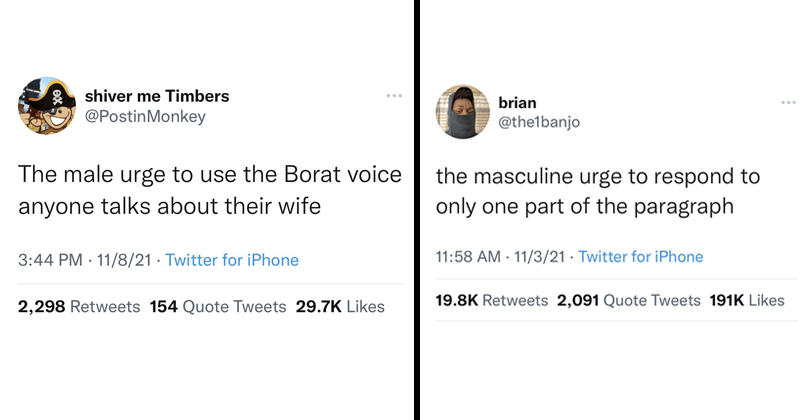Screen dimensions: 800x420
Task: Open brian's display name
Action: coord(519,102)
